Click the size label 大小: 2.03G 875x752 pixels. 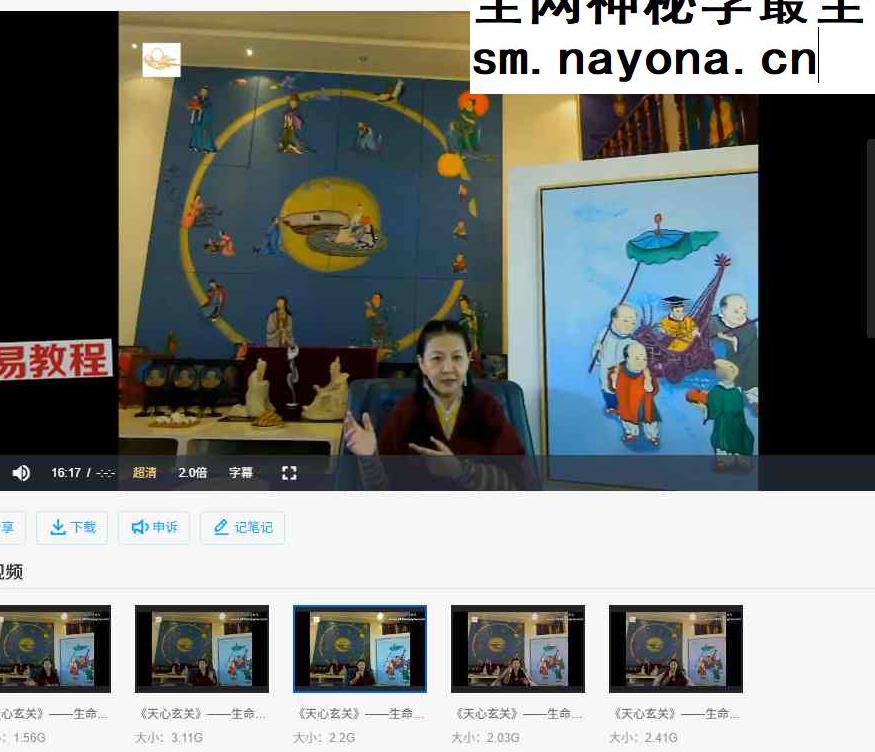[x=485, y=737]
